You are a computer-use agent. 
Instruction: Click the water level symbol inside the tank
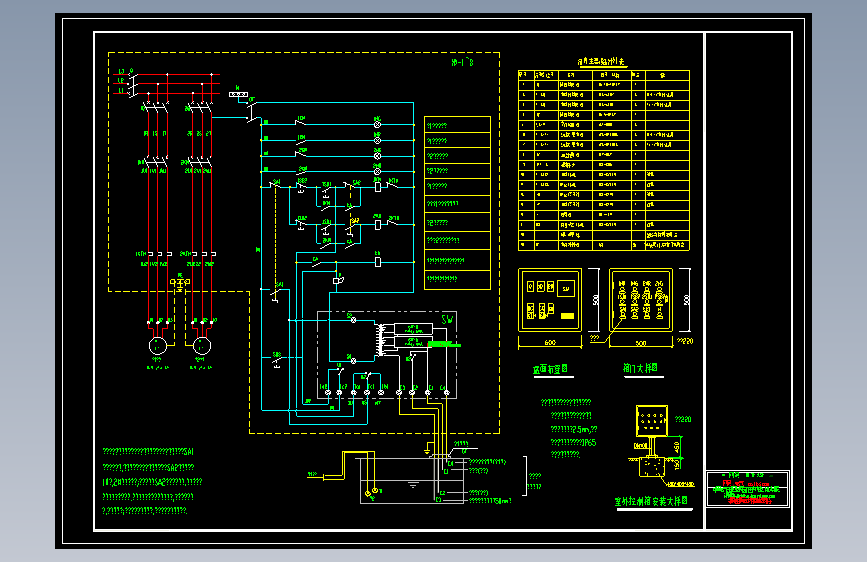coord(413,485)
